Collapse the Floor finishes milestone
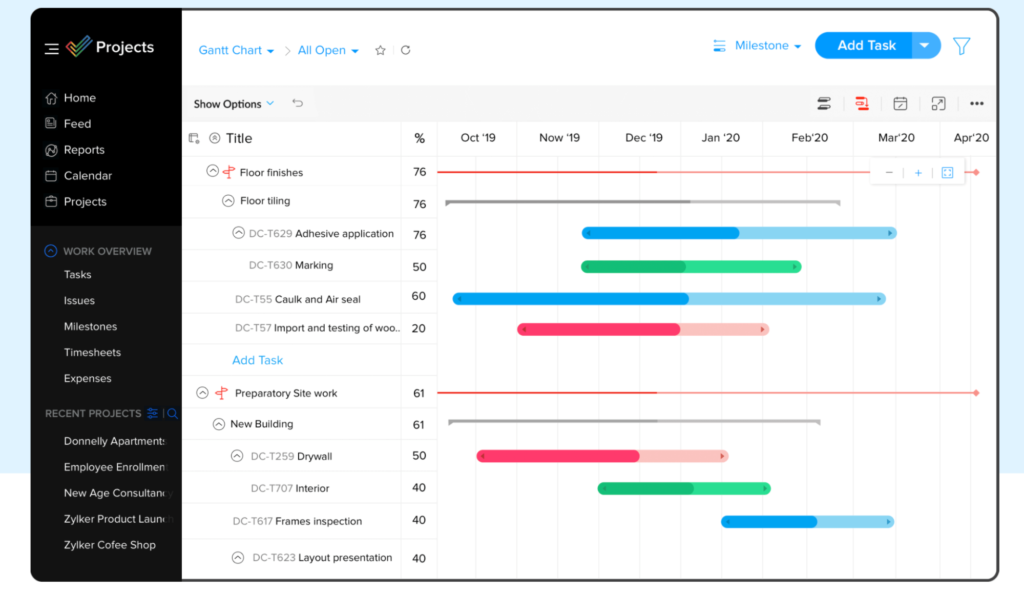The height and width of the screenshot is (595, 1024). [212, 171]
